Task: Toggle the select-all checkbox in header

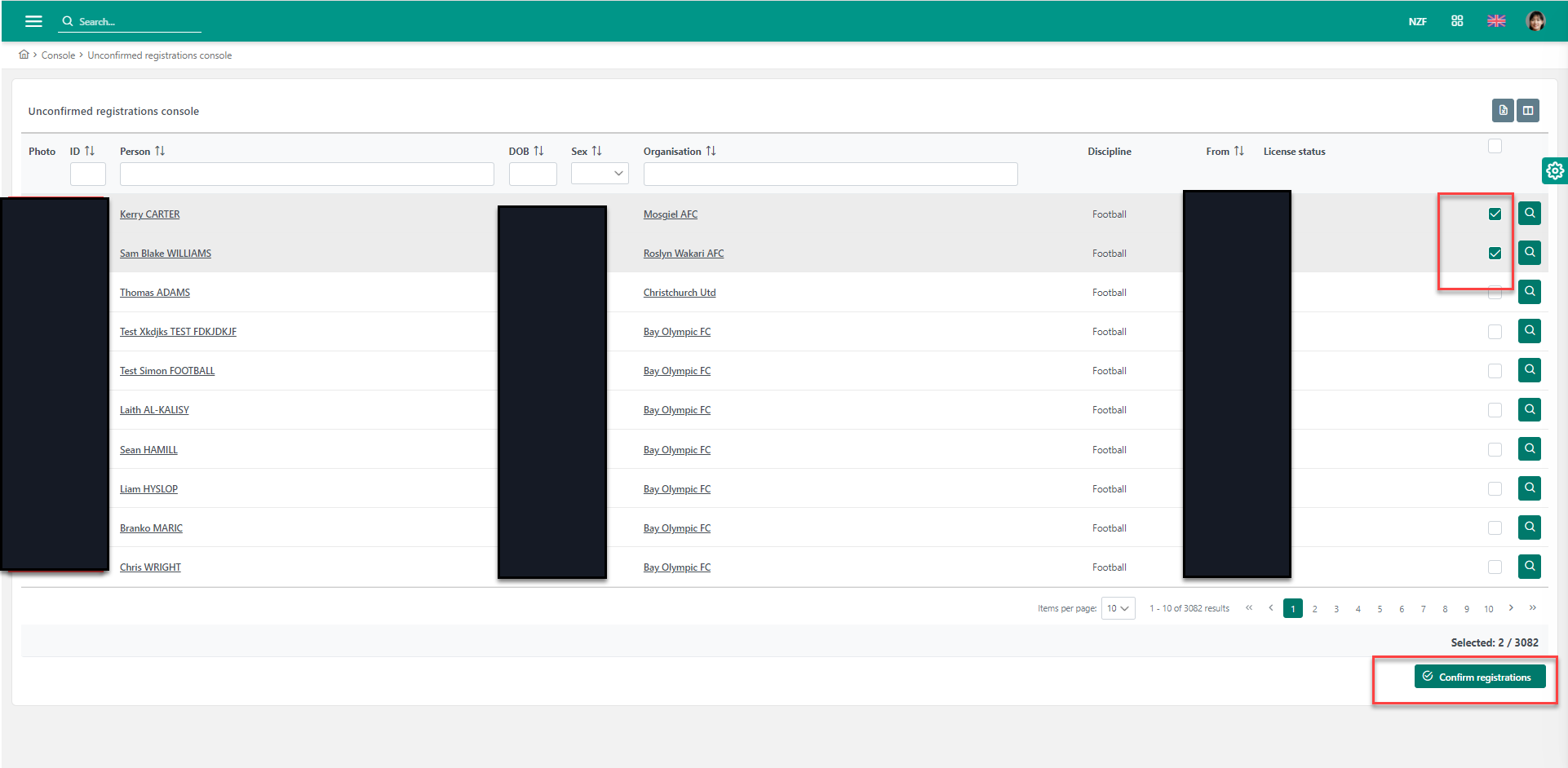Action: click(x=1495, y=146)
